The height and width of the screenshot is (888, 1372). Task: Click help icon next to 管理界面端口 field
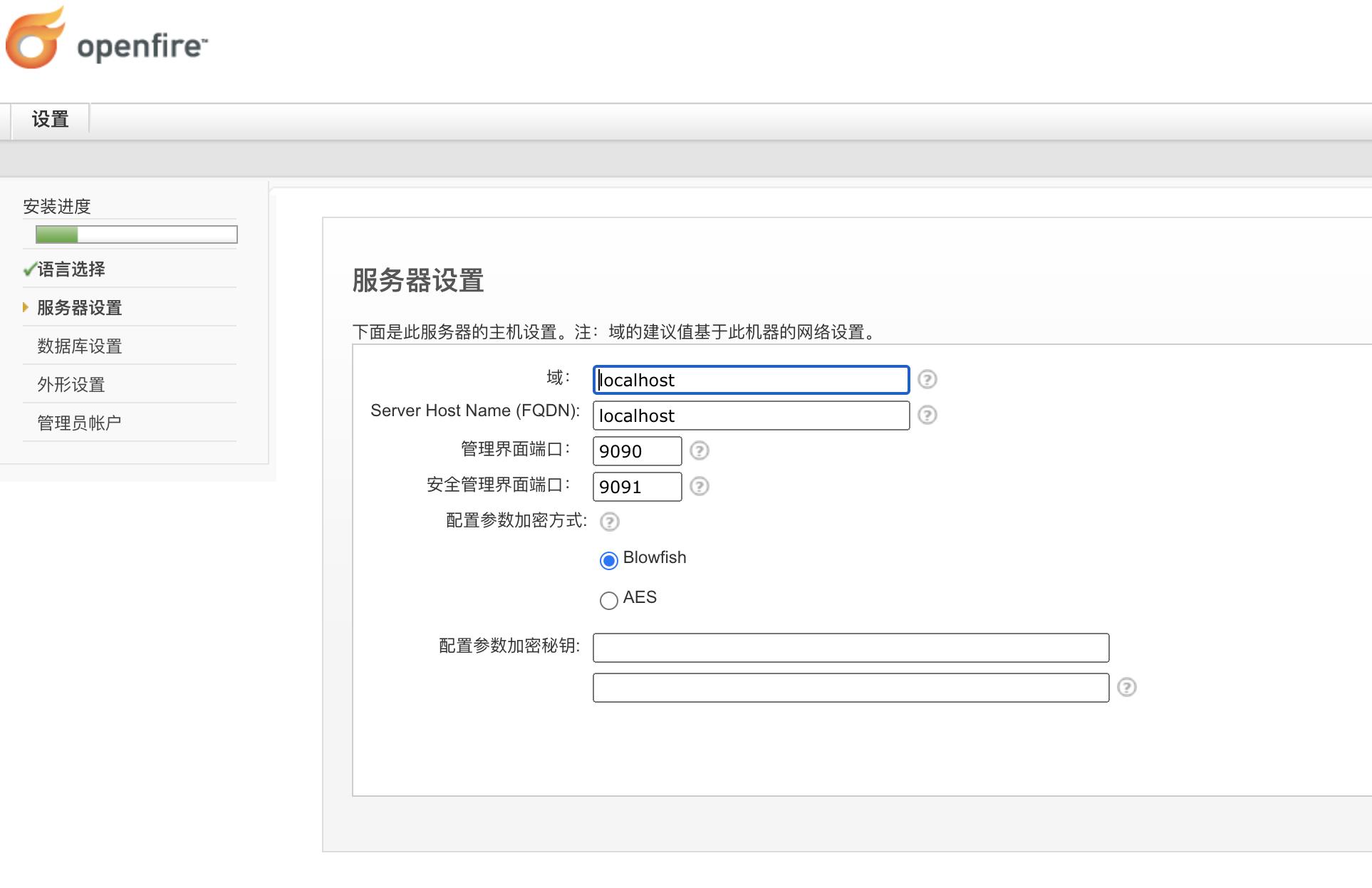coord(700,450)
